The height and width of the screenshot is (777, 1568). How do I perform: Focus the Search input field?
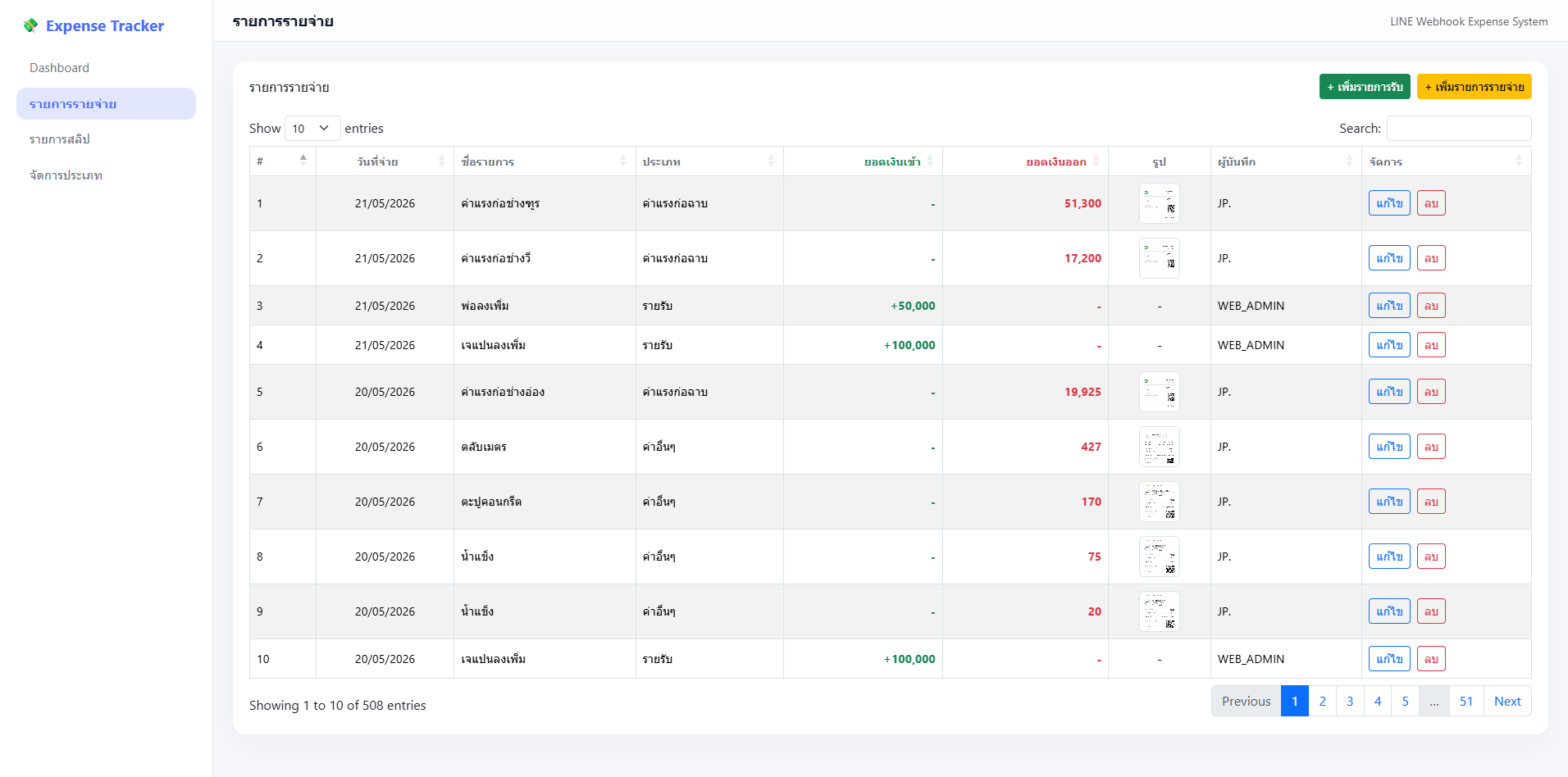[1459, 129]
